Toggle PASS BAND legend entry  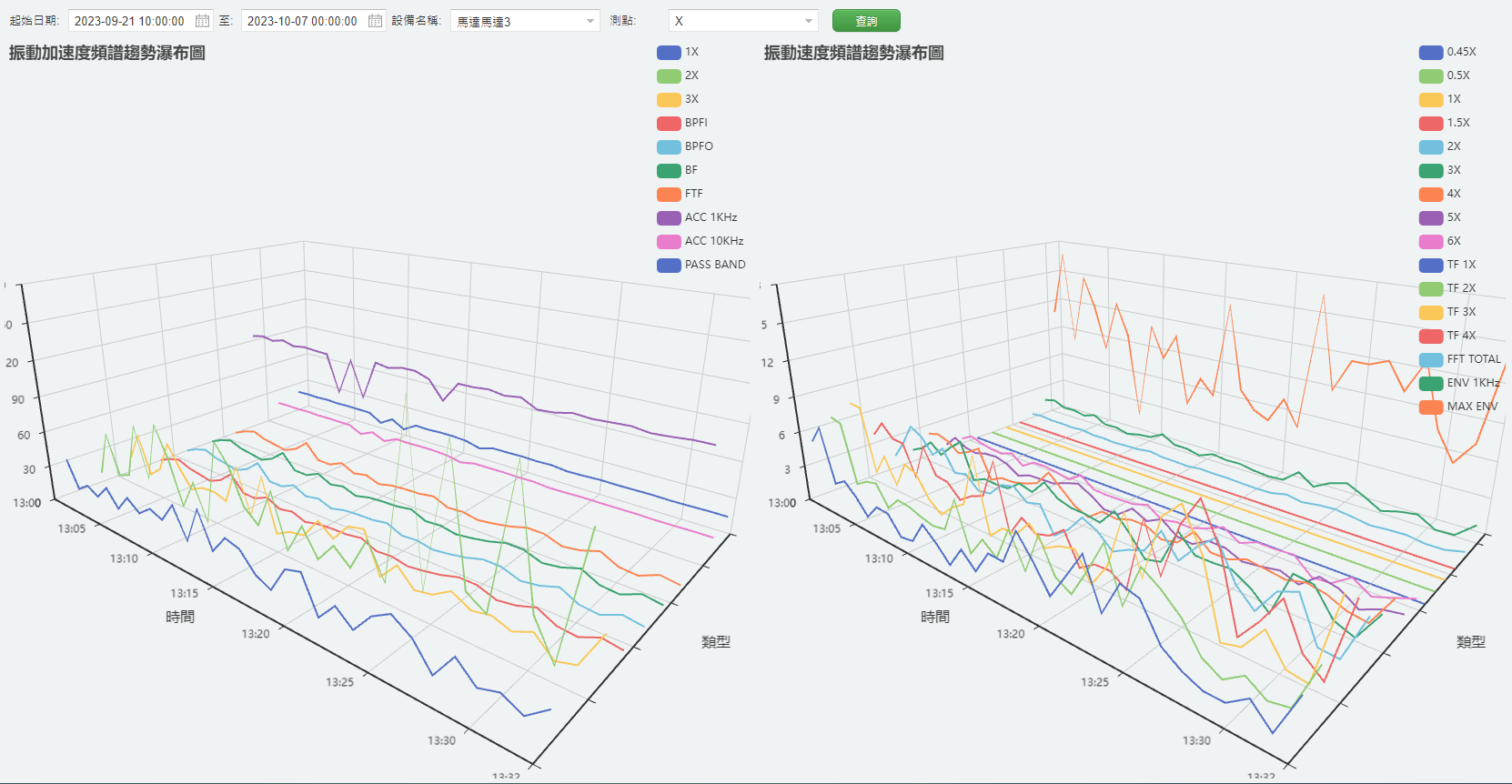click(x=701, y=265)
